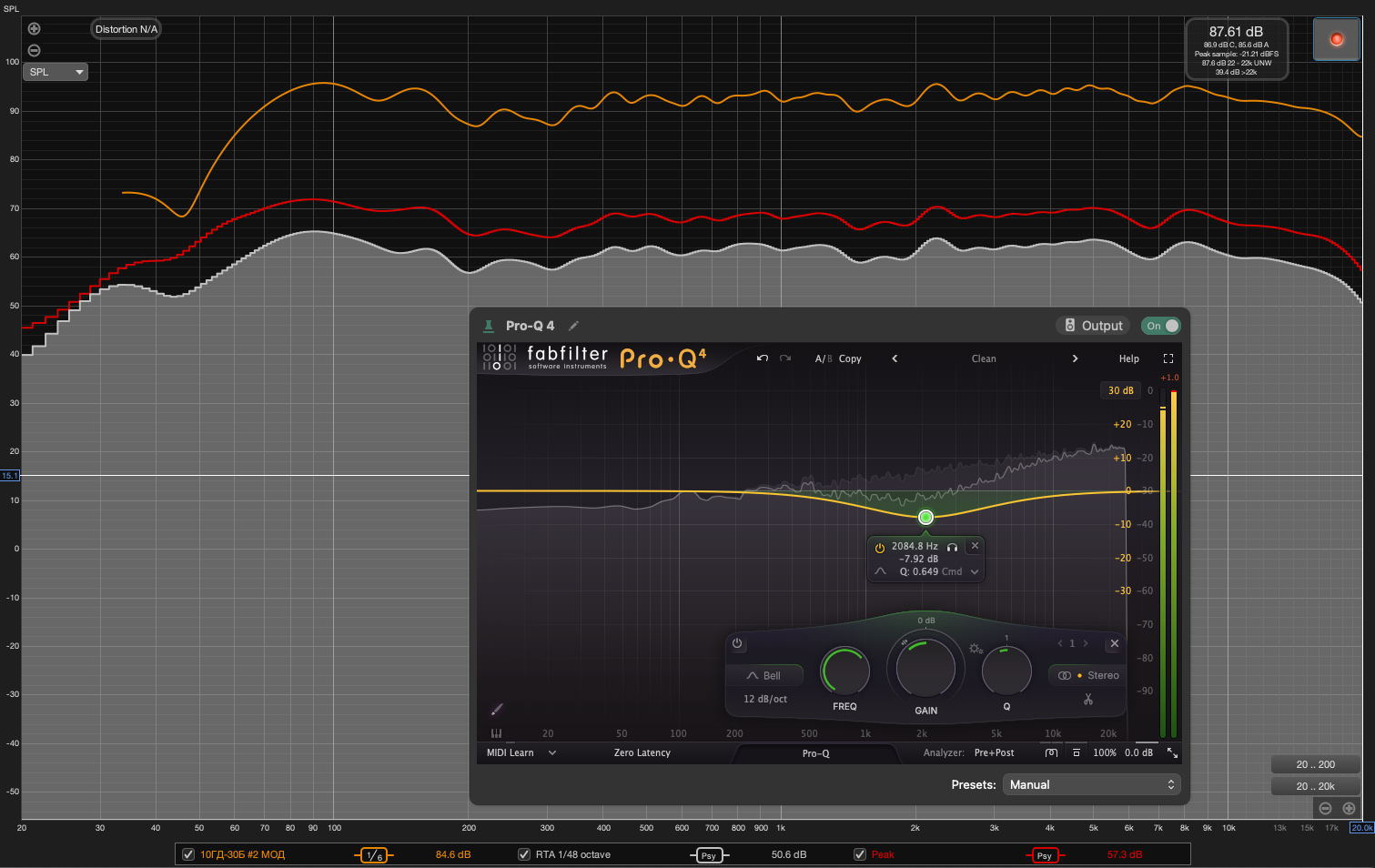This screenshot has height=868, width=1375.
Task: Toggle A/B state comparison
Action: pos(824,358)
